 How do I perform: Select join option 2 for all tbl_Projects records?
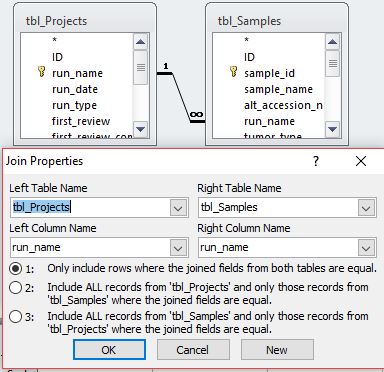tap(16, 287)
